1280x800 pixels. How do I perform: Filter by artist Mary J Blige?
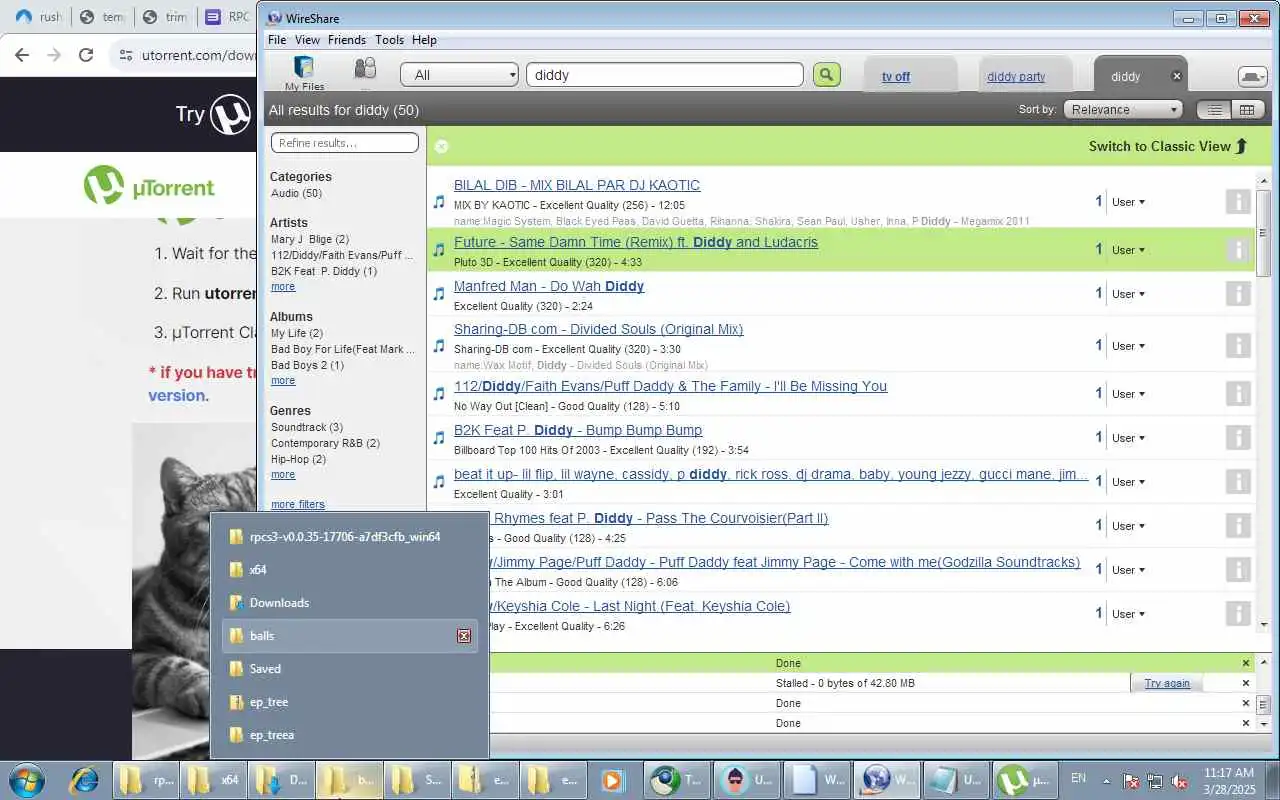coord(310,239)
